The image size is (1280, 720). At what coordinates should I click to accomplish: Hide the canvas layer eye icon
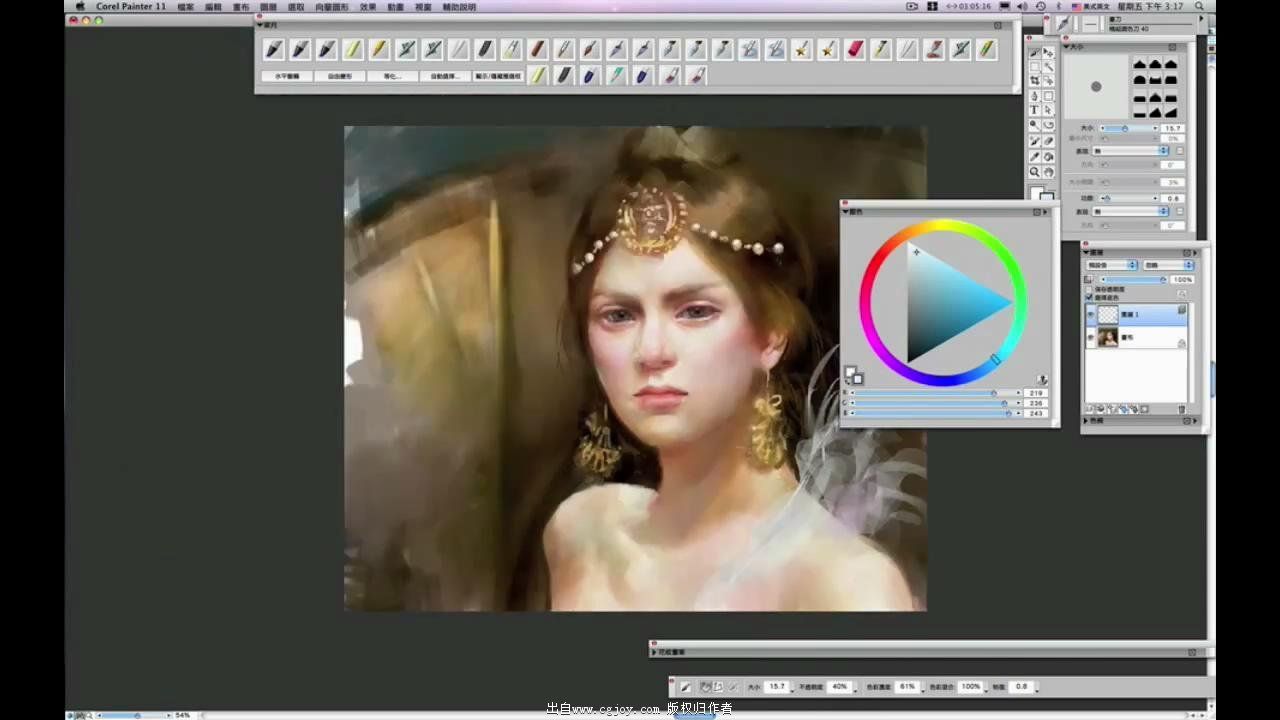pos(1092,338)
